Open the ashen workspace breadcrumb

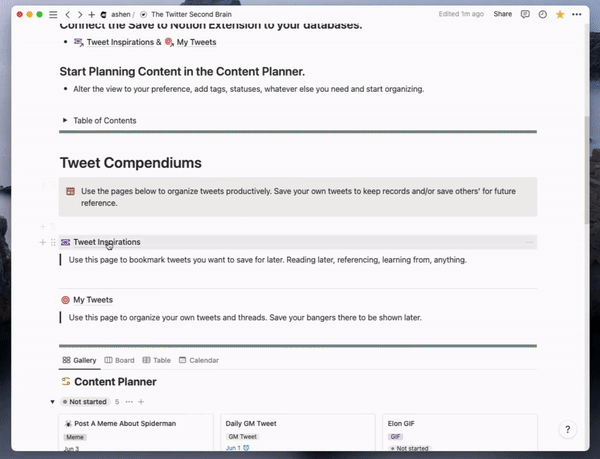116,15
